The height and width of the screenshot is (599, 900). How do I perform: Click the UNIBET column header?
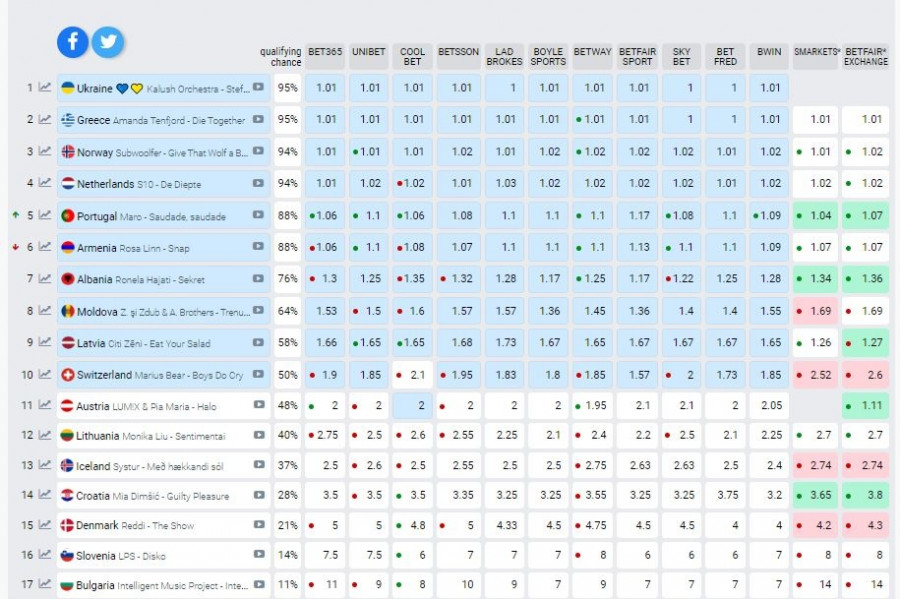[369, 52]
